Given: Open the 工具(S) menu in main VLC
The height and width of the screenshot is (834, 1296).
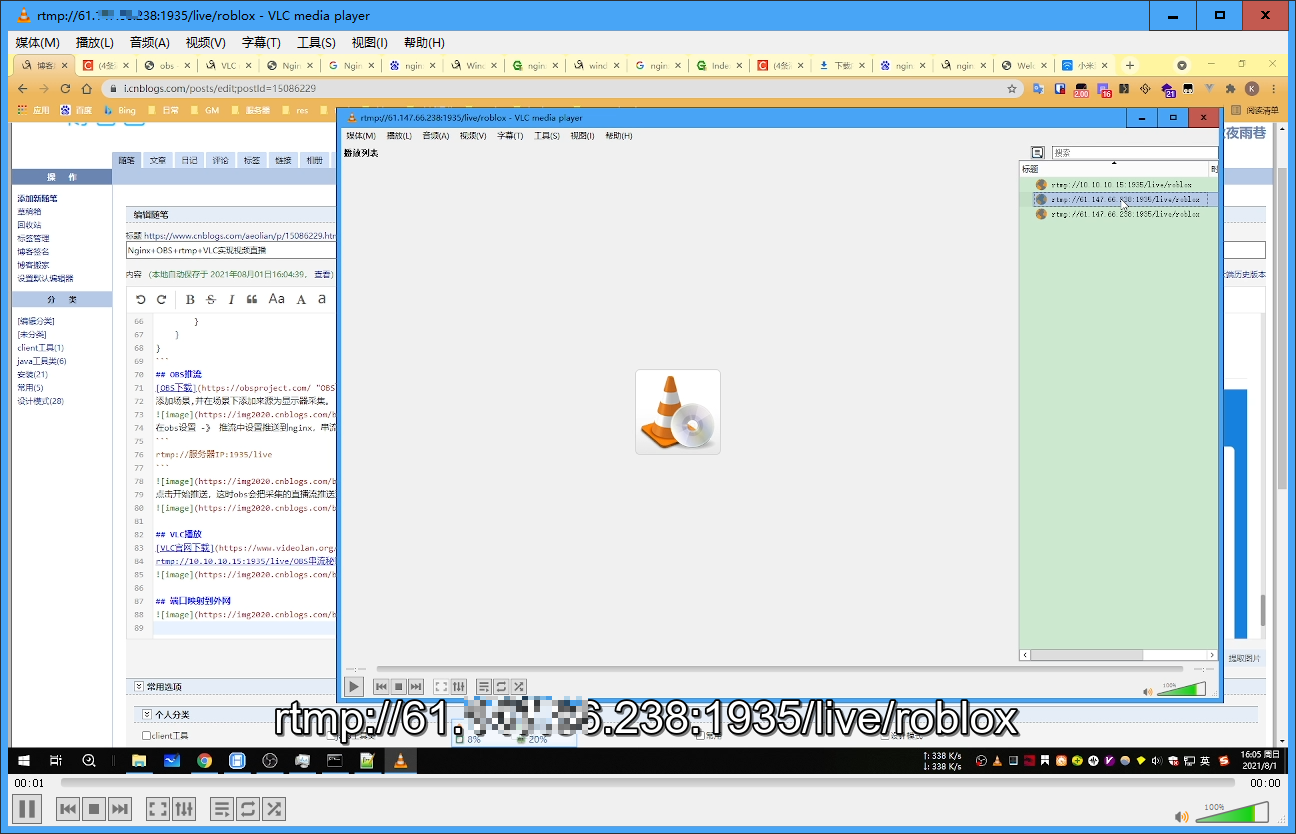Looking at the screenshot, I should click(316, 43).
